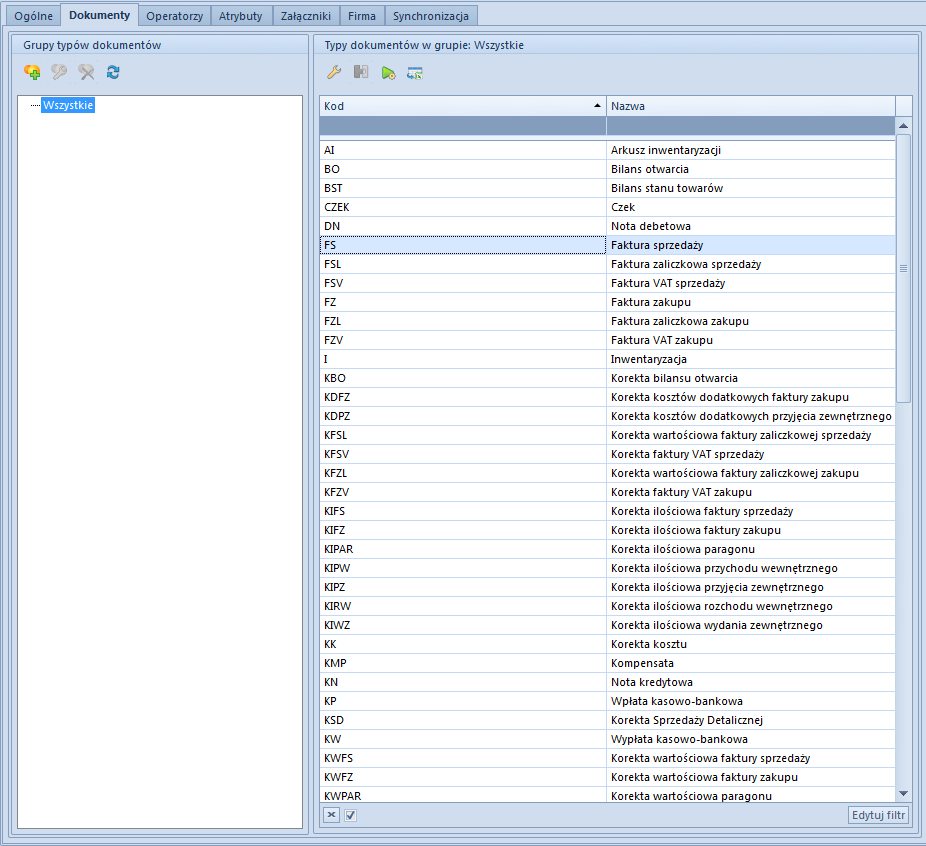Open the Edytuj filtr editor

878,815
